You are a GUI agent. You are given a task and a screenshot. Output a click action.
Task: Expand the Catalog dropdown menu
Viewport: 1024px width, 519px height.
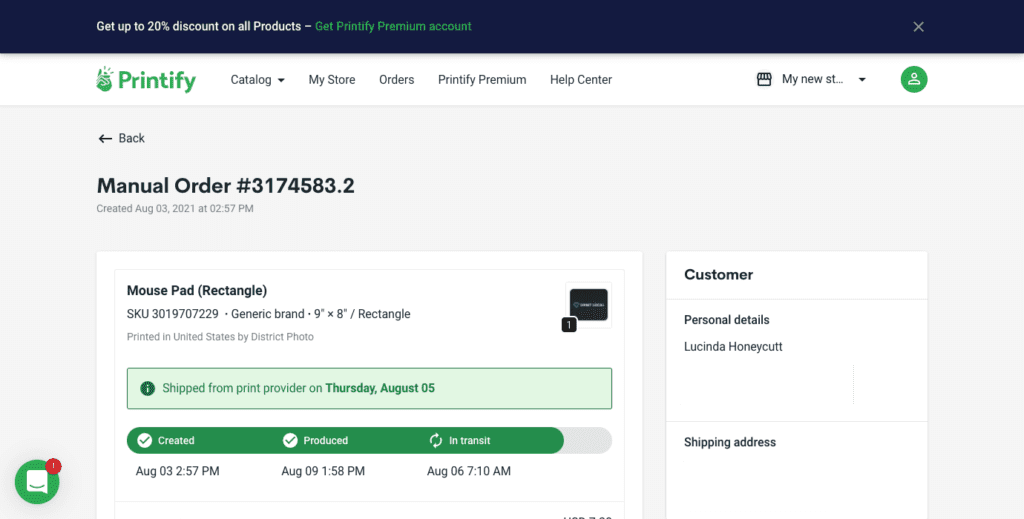[257, 80]
